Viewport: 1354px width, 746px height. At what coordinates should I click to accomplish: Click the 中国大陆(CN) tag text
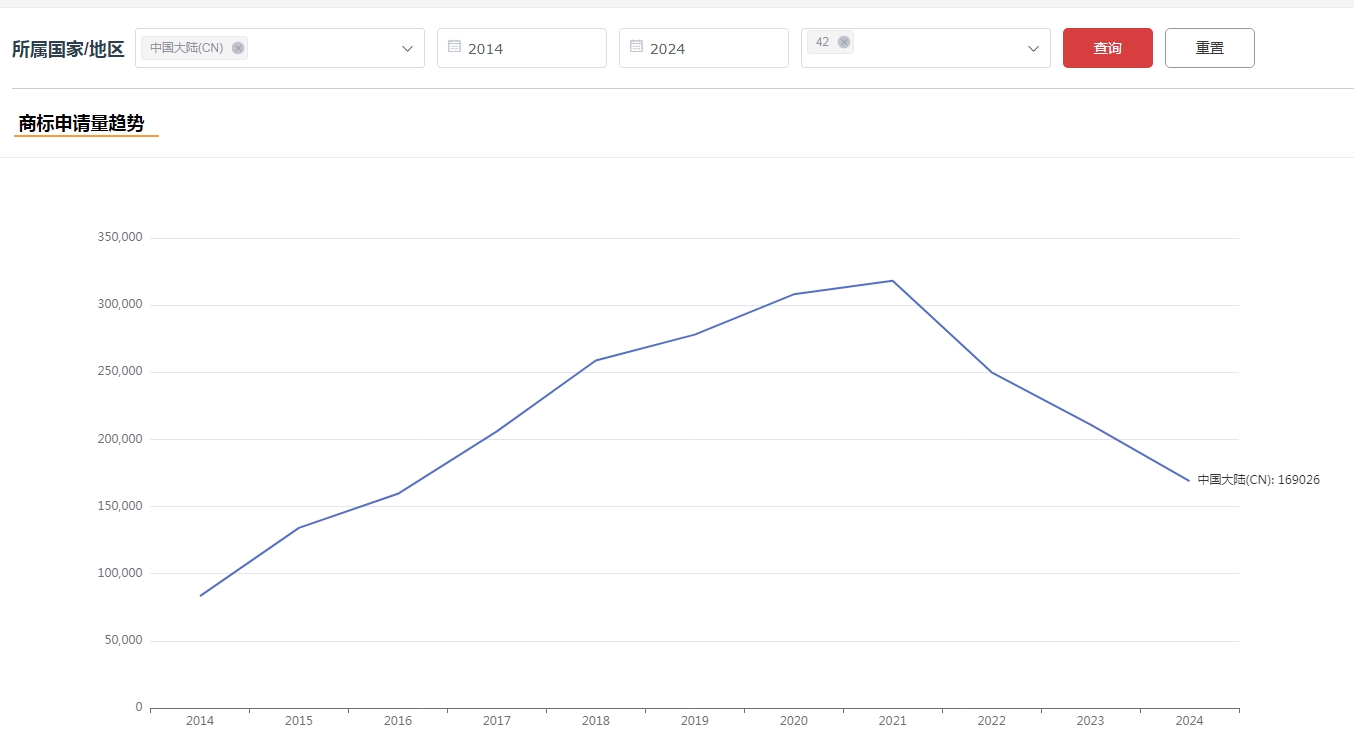tap(187, 48)
